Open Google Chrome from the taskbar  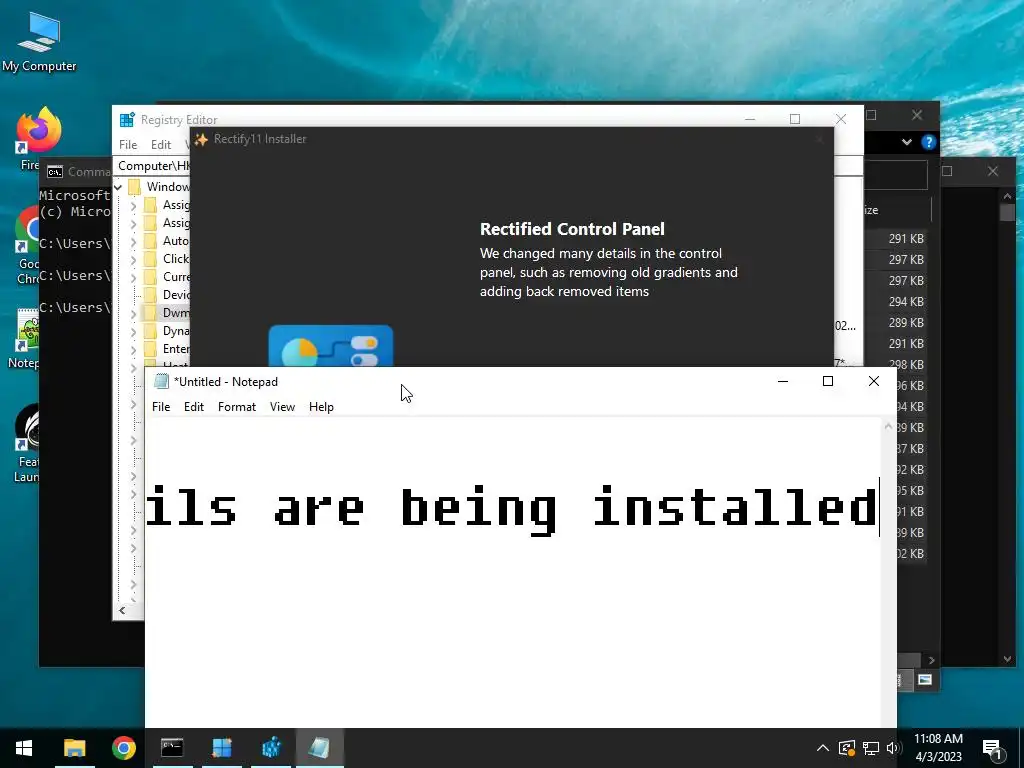123,748
